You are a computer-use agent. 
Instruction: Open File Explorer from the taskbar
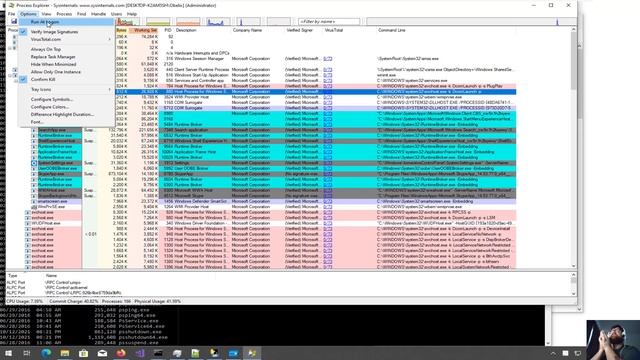pyautogui.click(x=65, y=353)
